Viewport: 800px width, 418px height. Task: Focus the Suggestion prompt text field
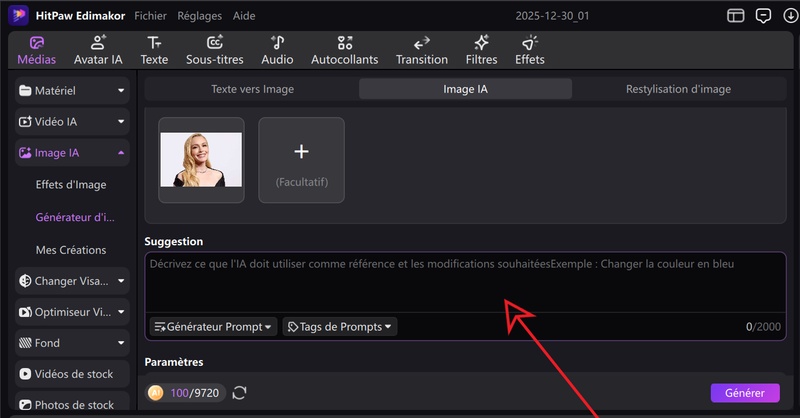click(465, 282)
